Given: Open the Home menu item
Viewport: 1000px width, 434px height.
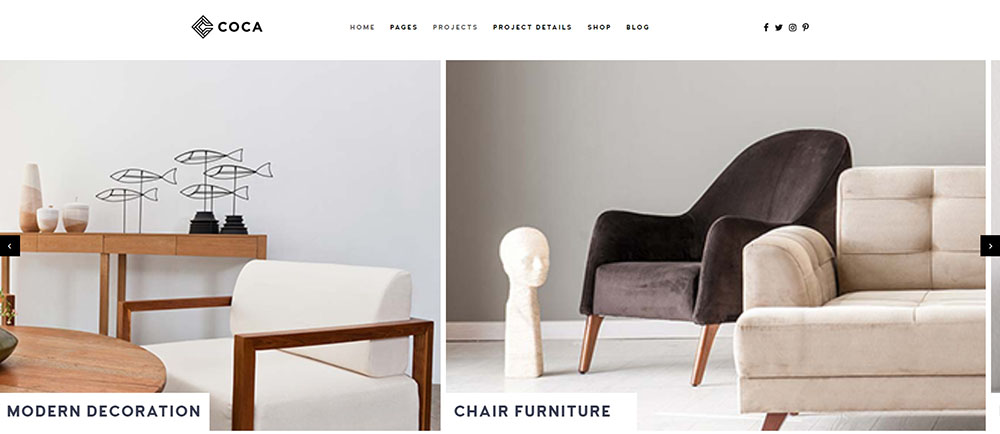Looking at the screenshot, I should 362,27.
